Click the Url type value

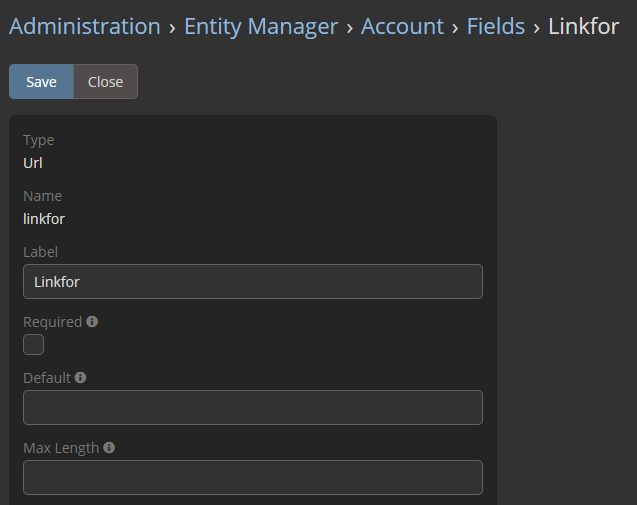33,162
